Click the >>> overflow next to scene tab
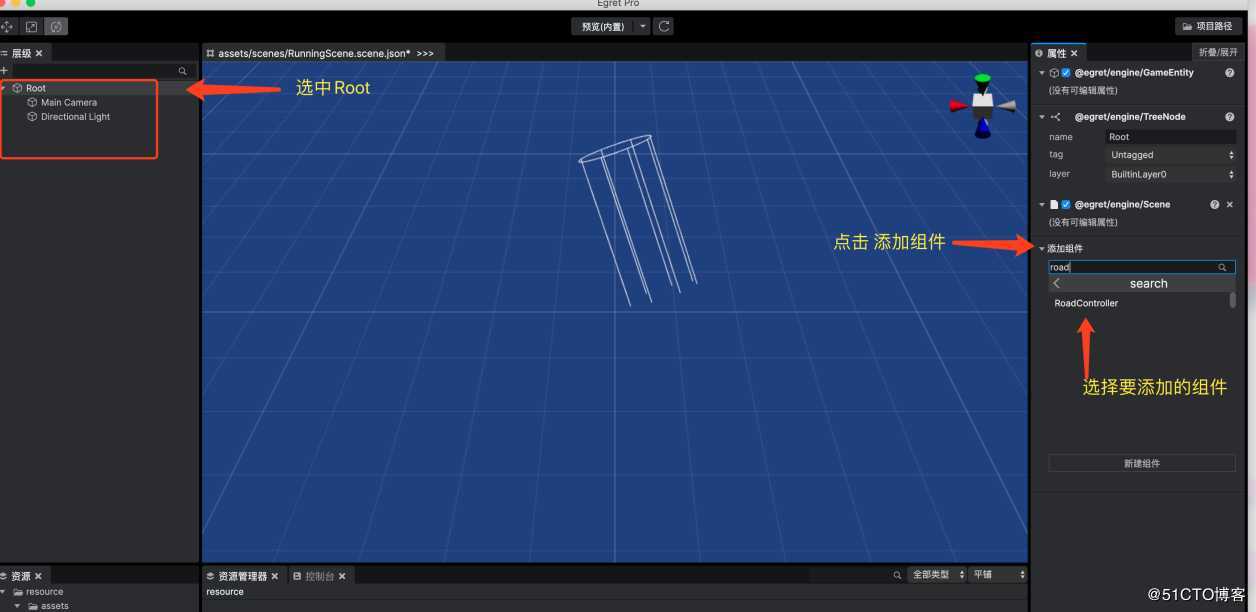1256x612 pixels. coord(425,53)
